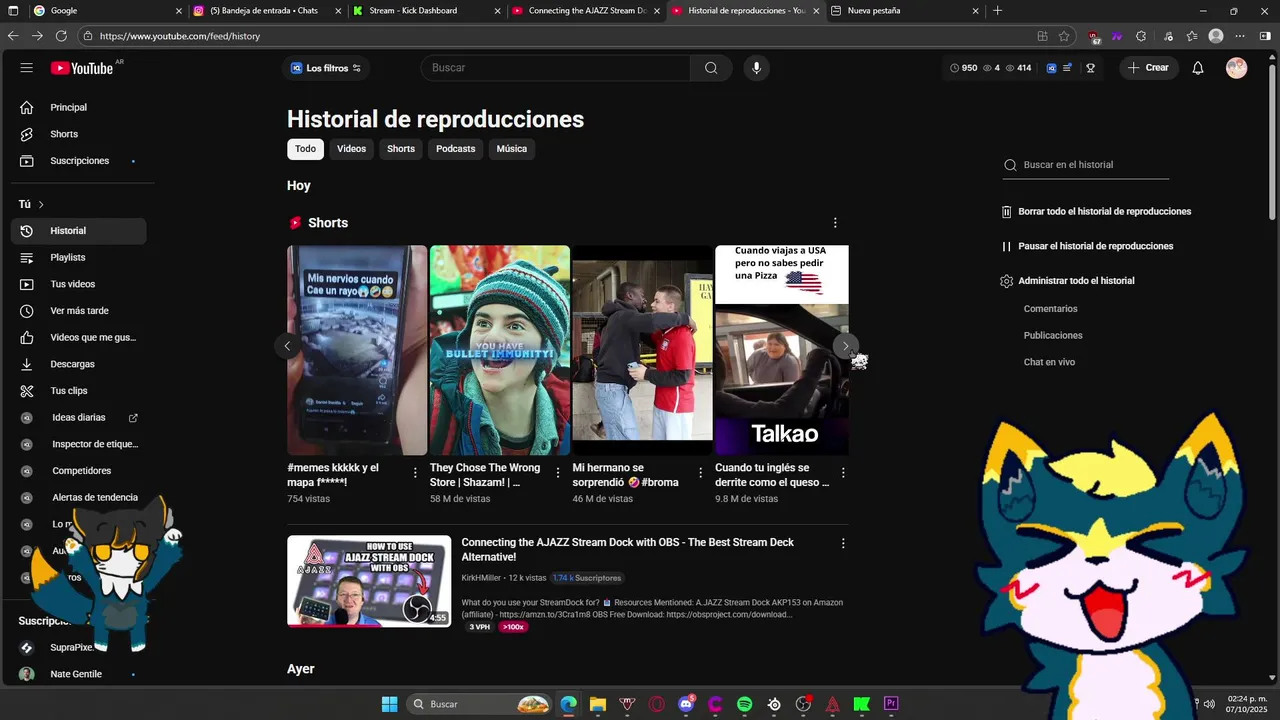1280x720 pixels.
Task: Open Ideas diarias extension link
Action: click(x=78, y=417)
